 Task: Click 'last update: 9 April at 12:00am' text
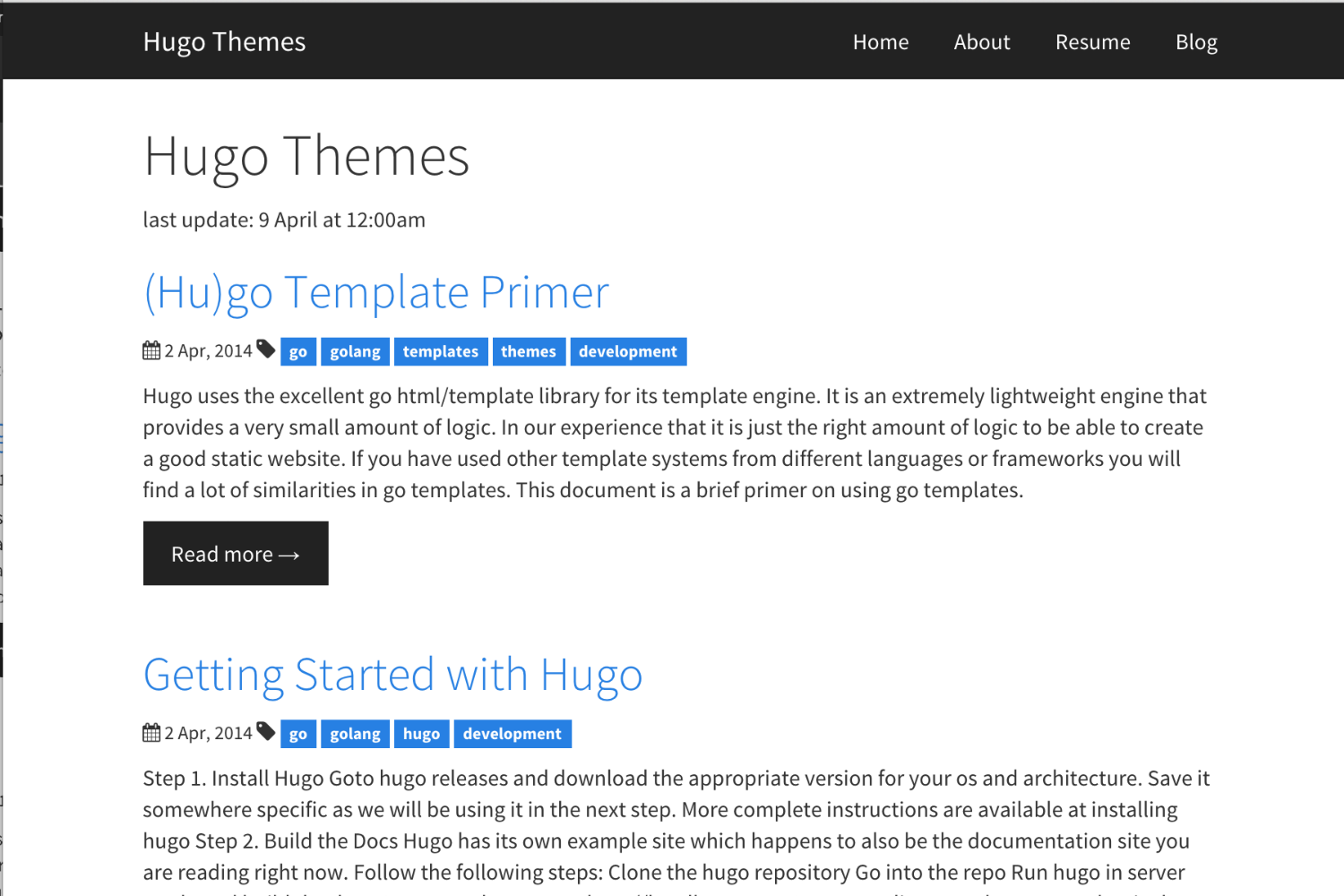pyautogui.click(x=284, y=220)
